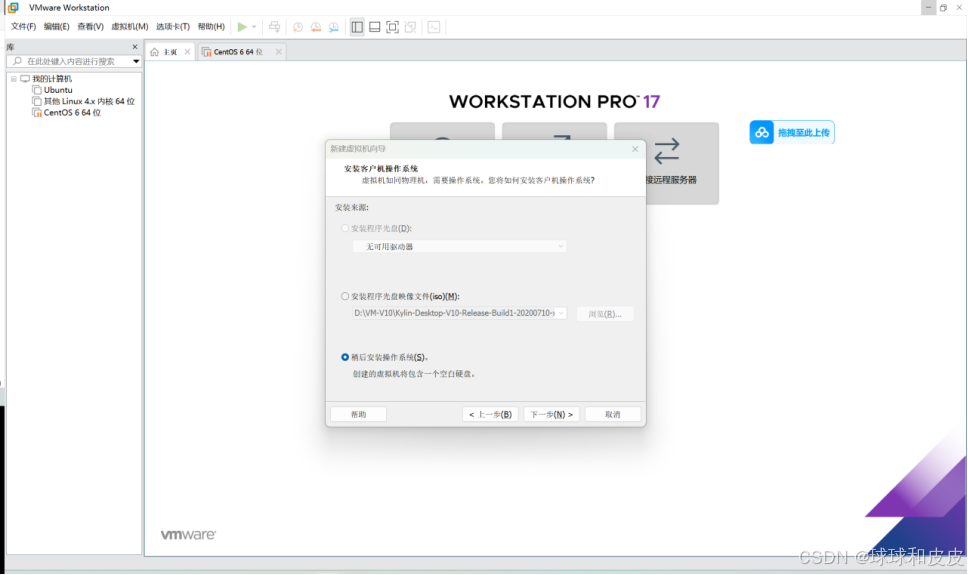Image resolution: width=968 pixels, height=575 pixels.
Task: Click the search magnifier icon in library
Action: pos(17,61)
